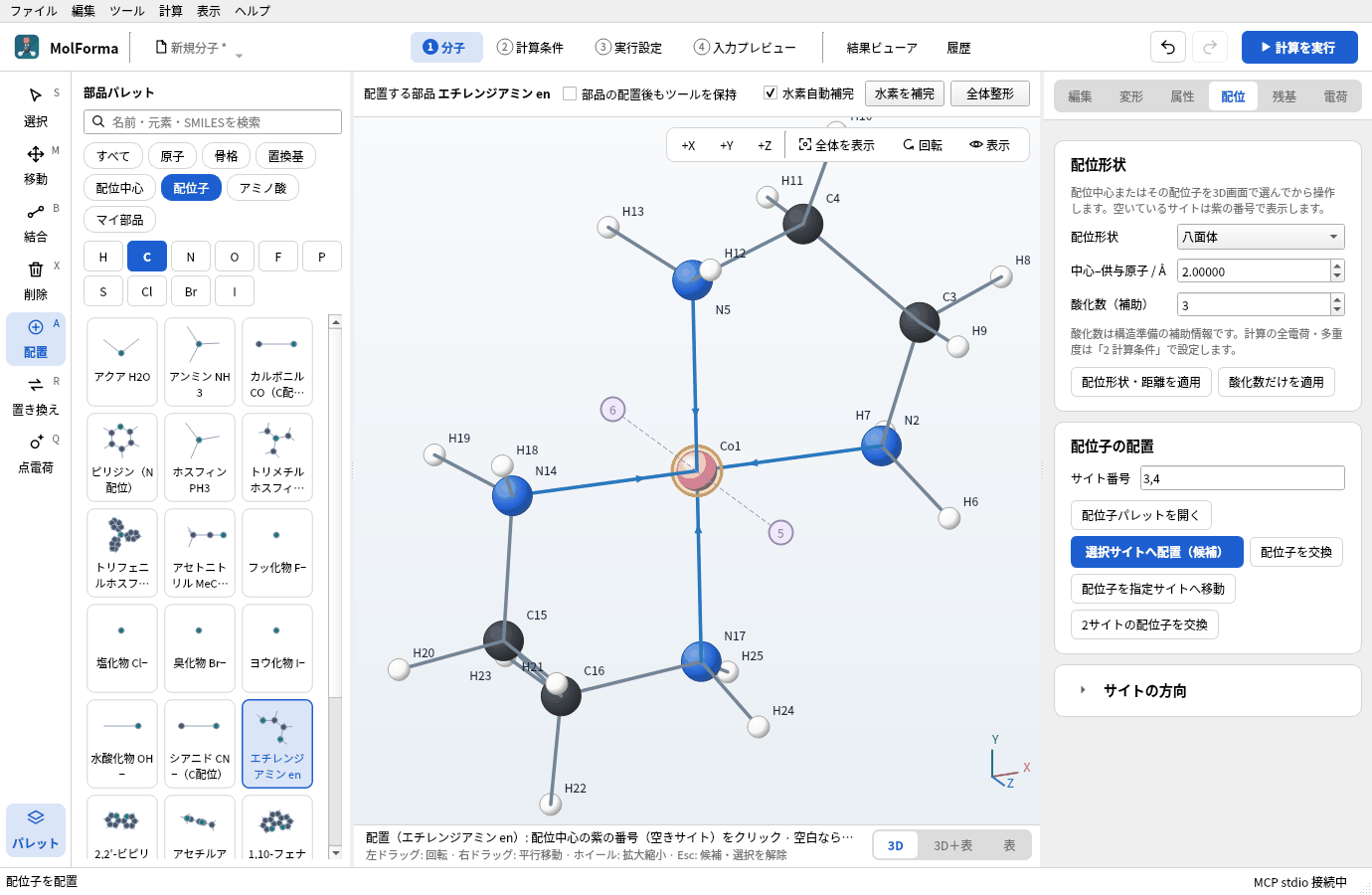Select element N in palette
Screen dimensions: 1372x895
pos(191,257)
